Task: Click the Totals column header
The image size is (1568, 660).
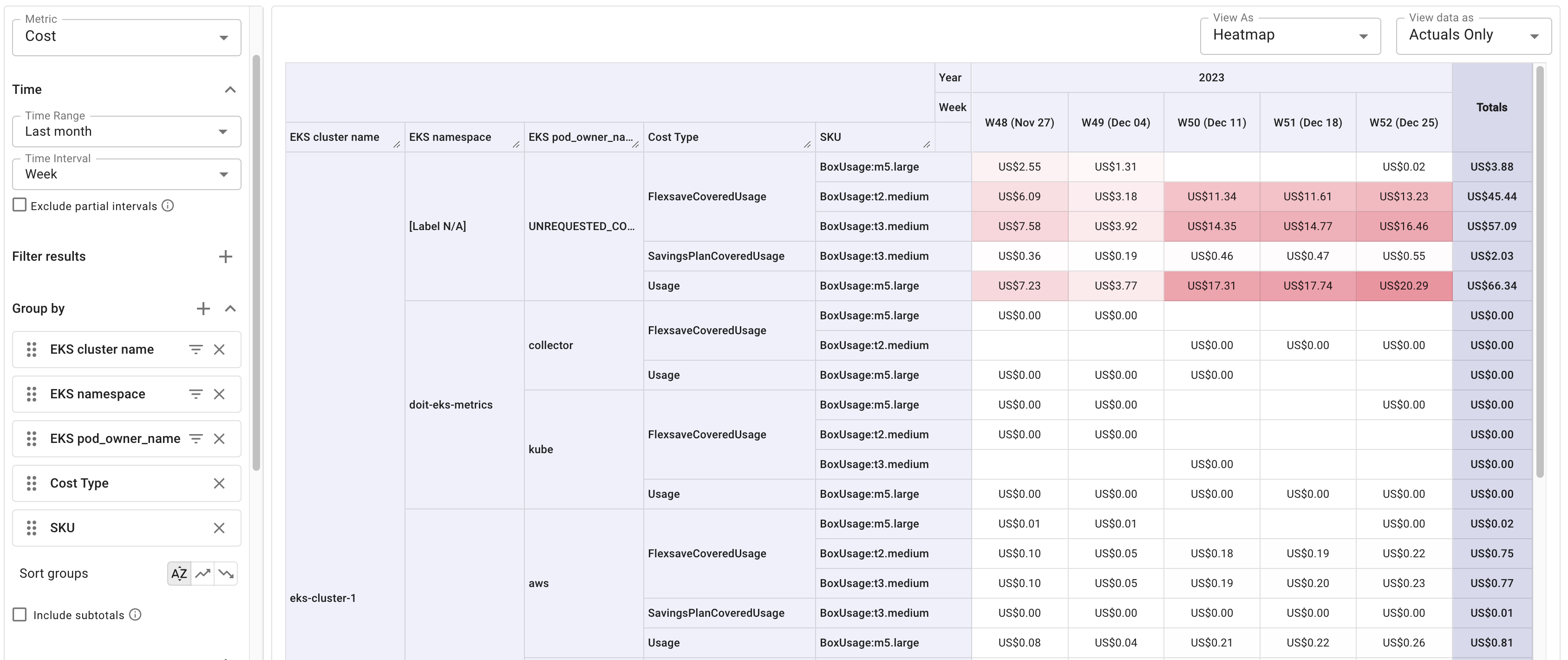Action: point(1491,107)
